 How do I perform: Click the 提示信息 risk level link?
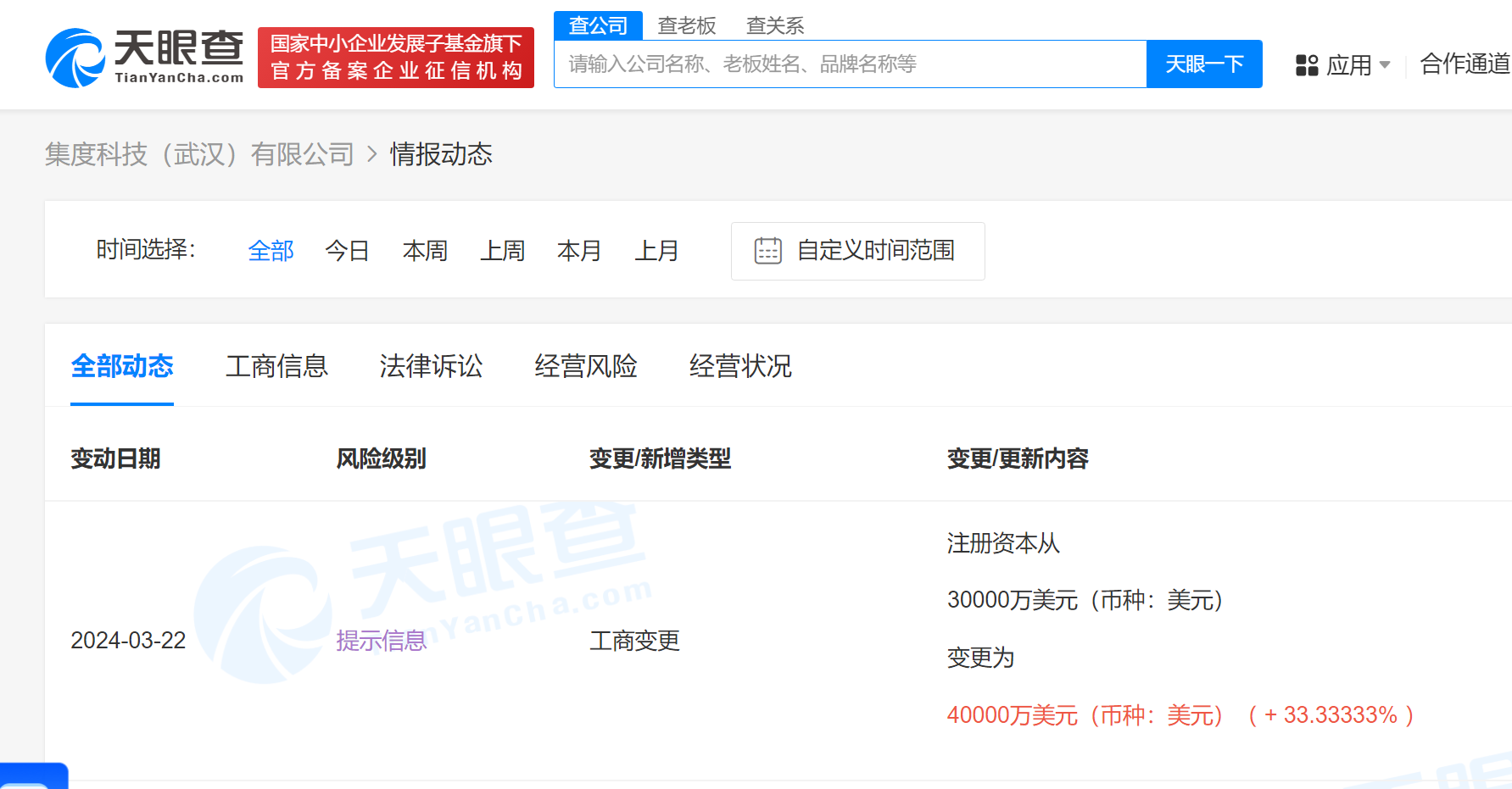pos(381,641)
